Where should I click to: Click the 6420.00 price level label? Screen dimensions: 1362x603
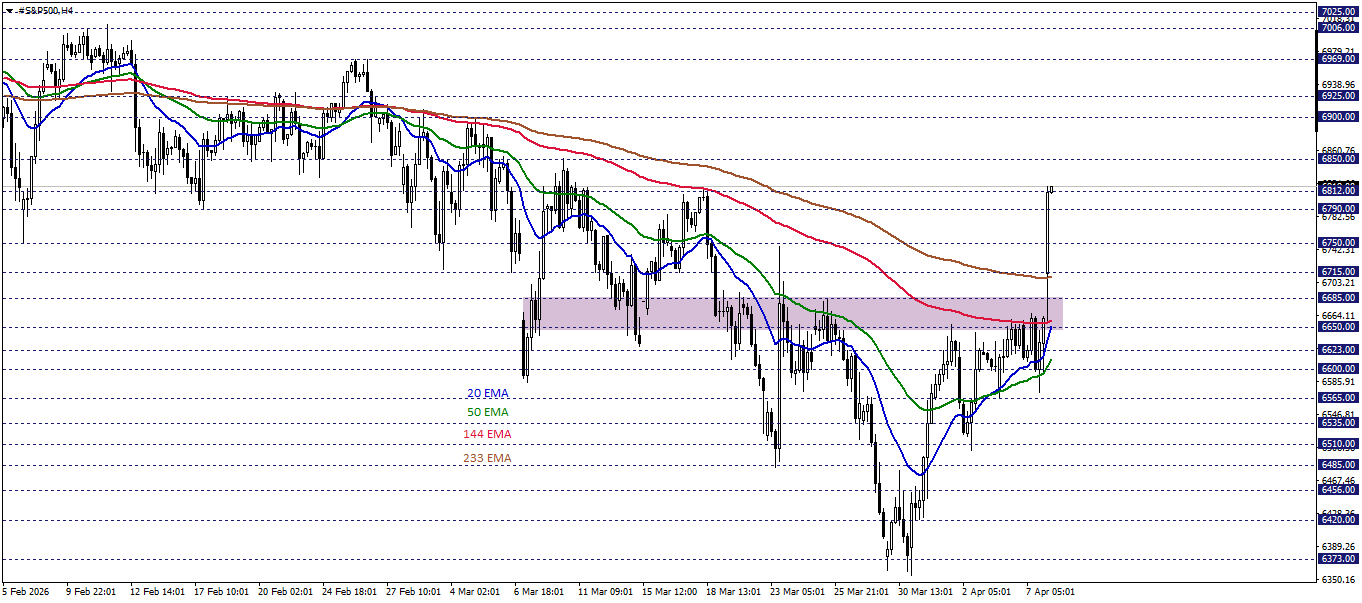tap(1337, 518)
